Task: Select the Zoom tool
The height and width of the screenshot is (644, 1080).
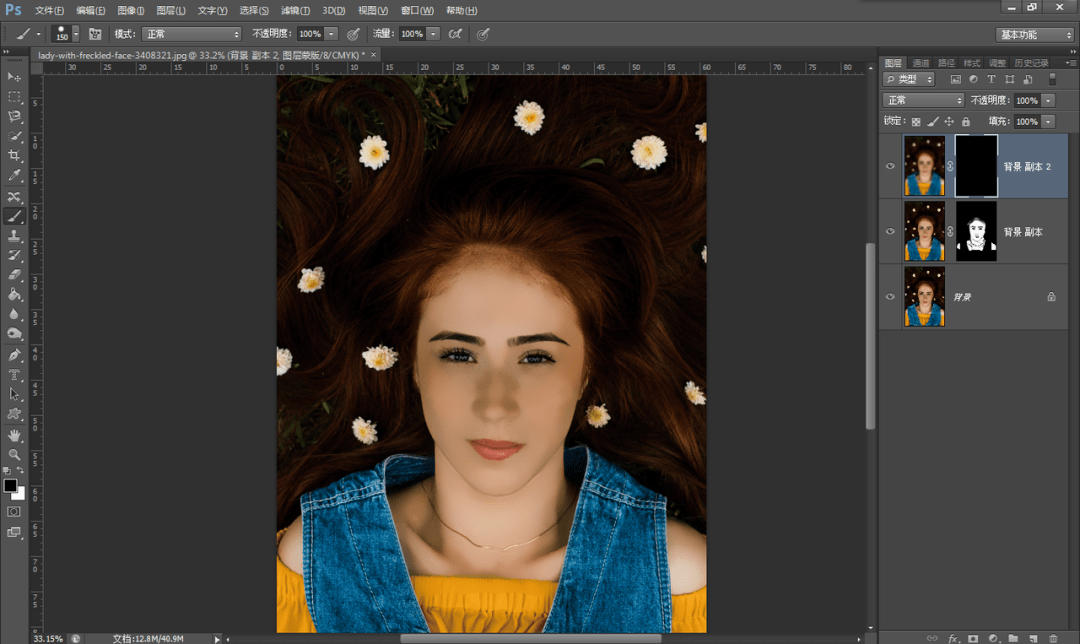Action: coord(14,455)
